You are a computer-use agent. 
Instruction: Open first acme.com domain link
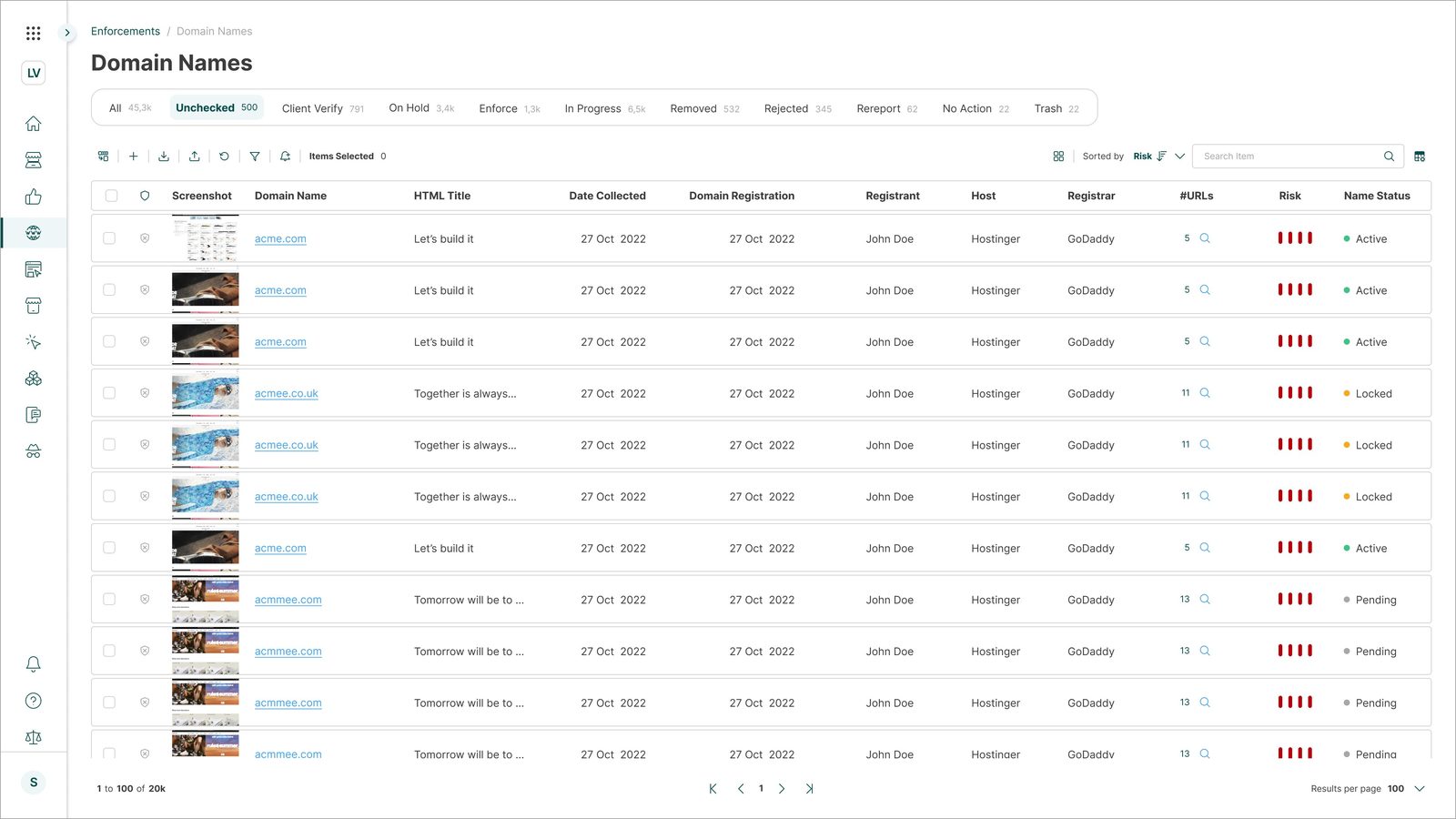280,239
